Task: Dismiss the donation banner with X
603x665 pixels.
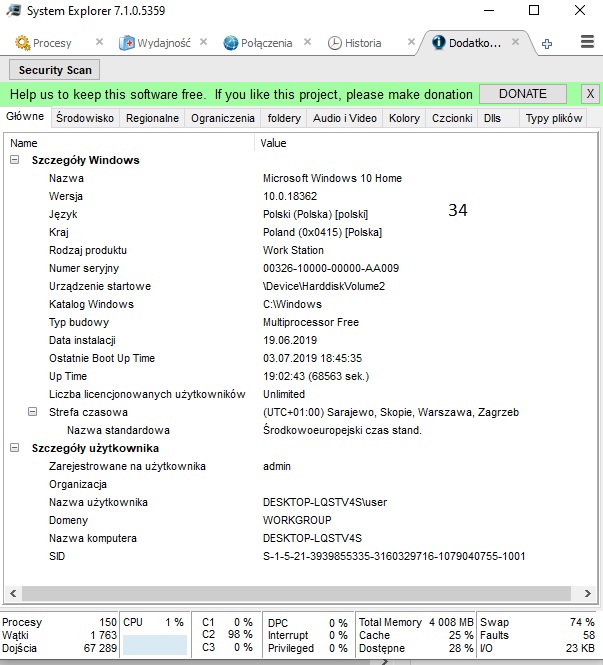Action: coord(590,94)
